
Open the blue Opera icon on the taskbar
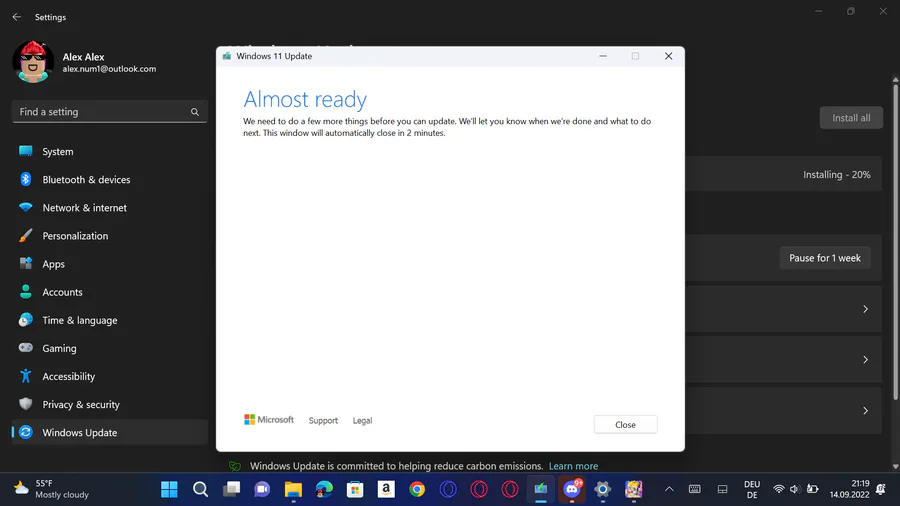448,489
